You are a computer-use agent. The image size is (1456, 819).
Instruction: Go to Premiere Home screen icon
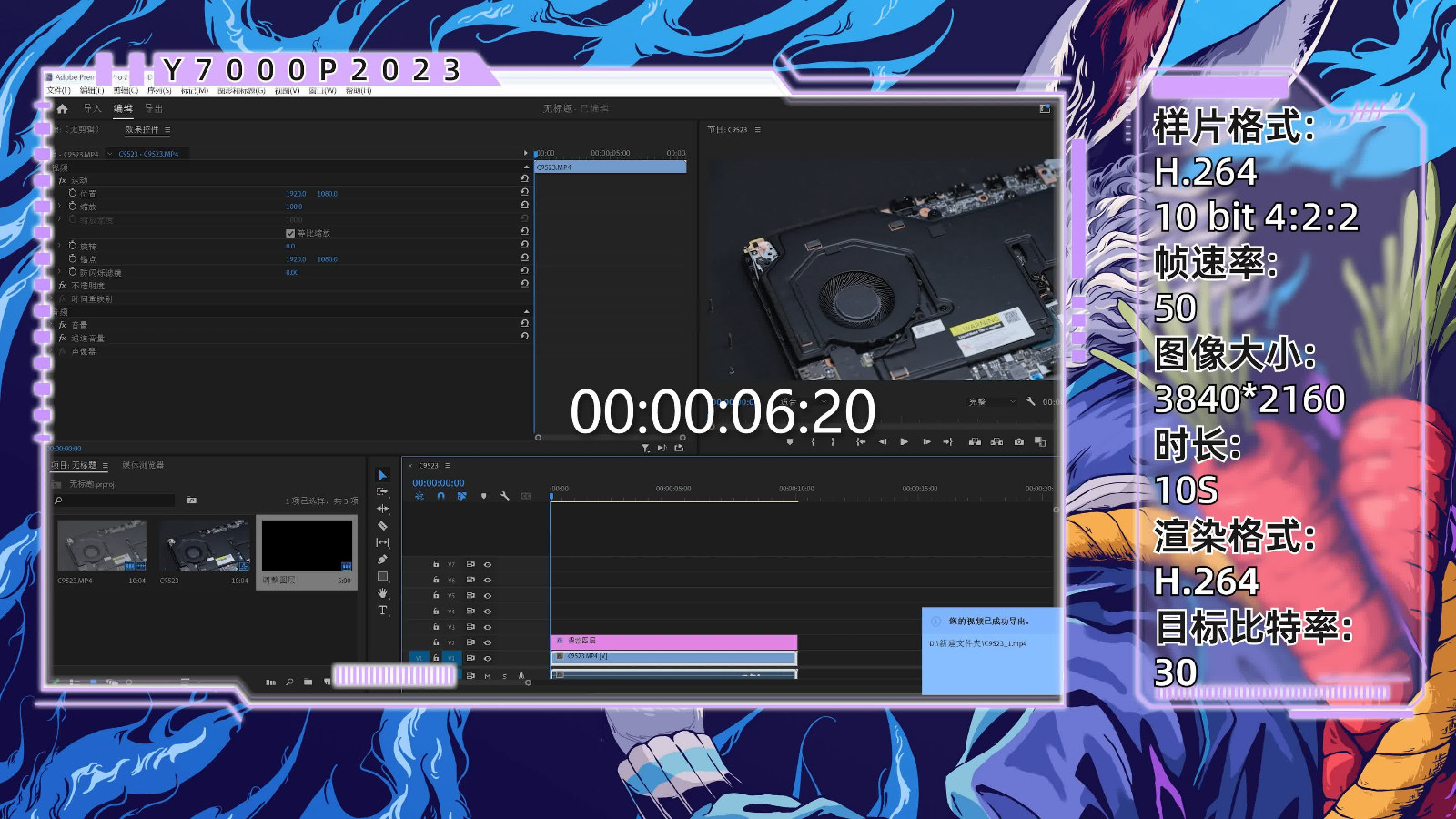[62, 108]
